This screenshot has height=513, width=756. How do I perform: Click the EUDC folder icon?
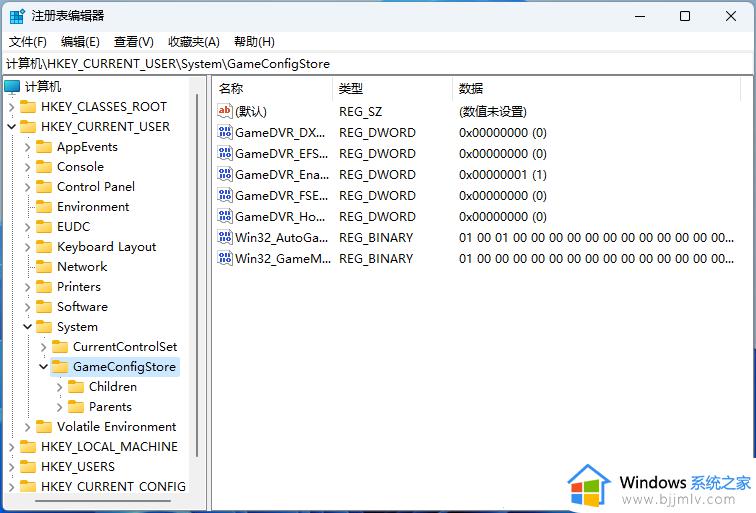tap(44, 227)
